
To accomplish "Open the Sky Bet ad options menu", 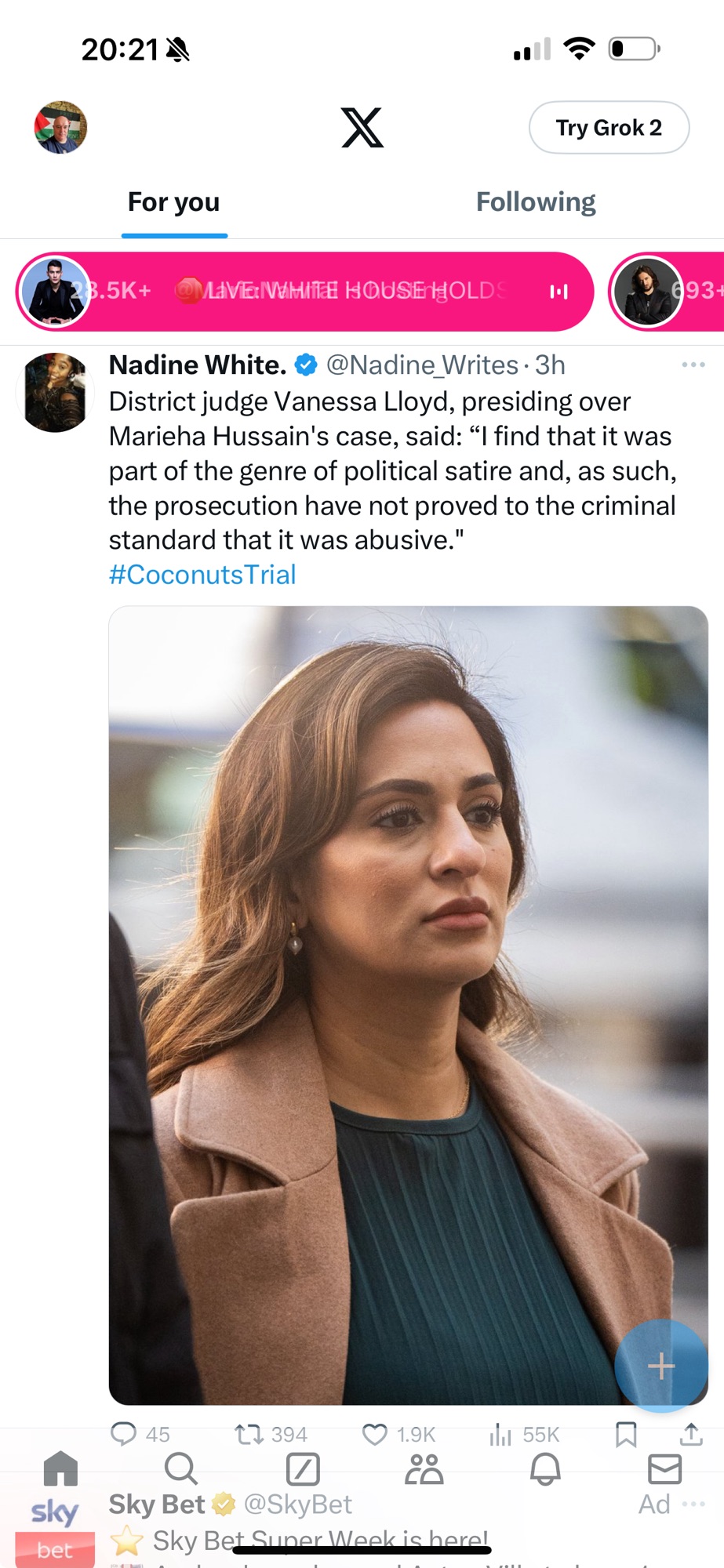I will [693, 1504].
